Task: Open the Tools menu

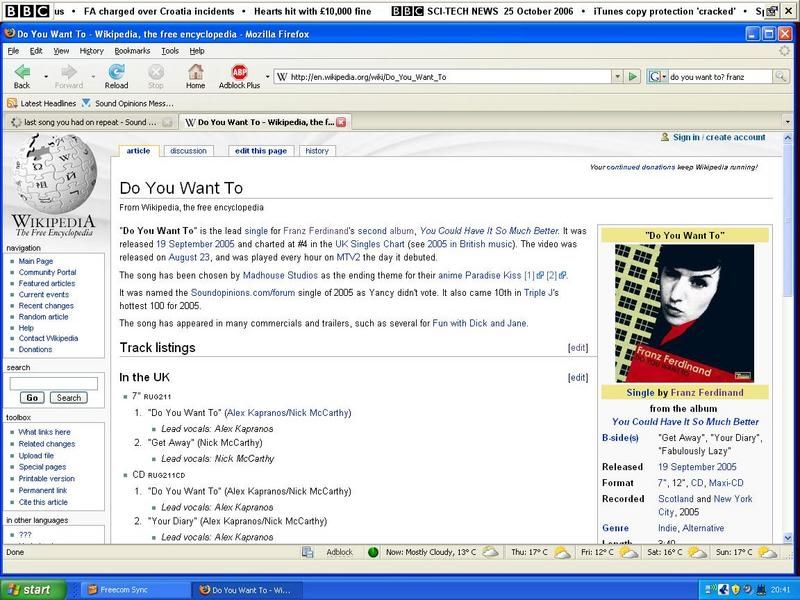Action: (x=170, y=51)
